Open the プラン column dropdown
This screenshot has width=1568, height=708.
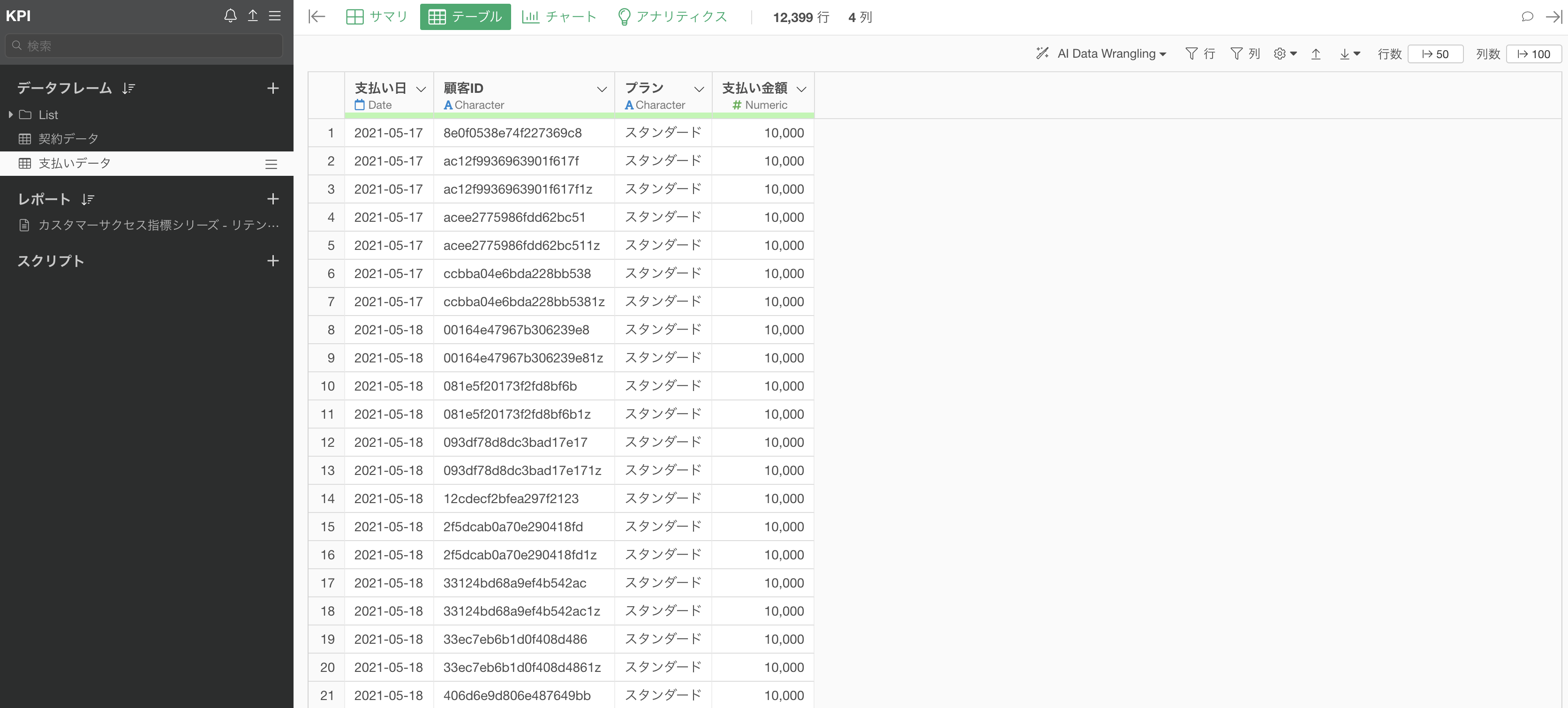tap(700, 89)
